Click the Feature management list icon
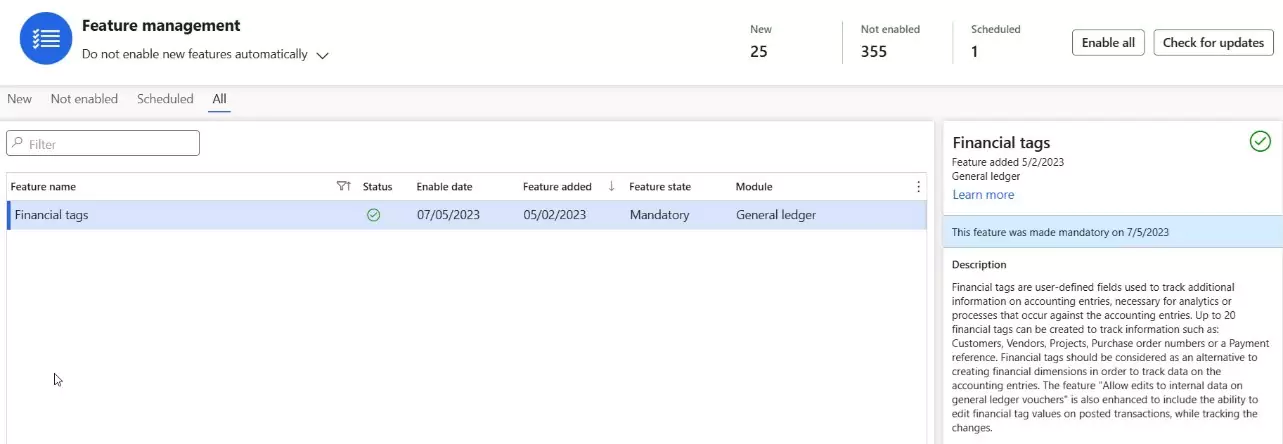Image resolution: width=1283 pixels, height=444 pixels. click(46, 39)
